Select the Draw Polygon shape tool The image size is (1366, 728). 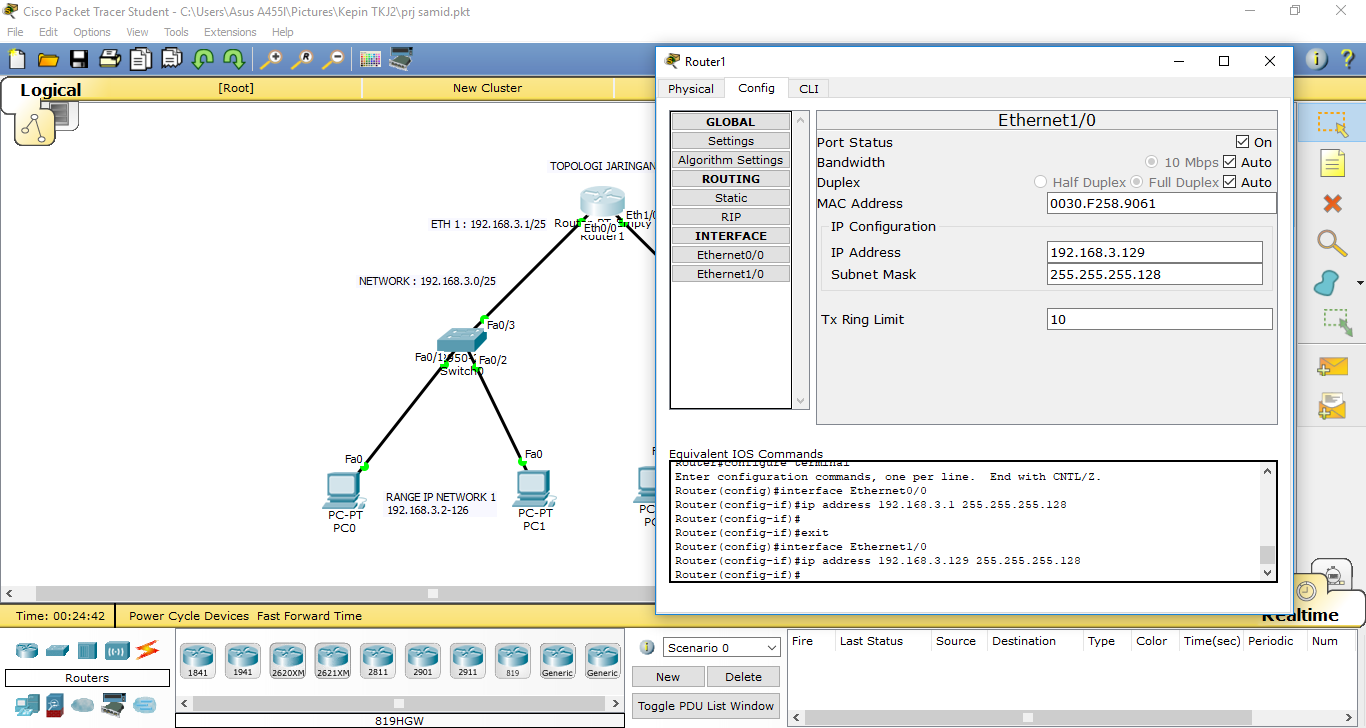point(1327,283)
